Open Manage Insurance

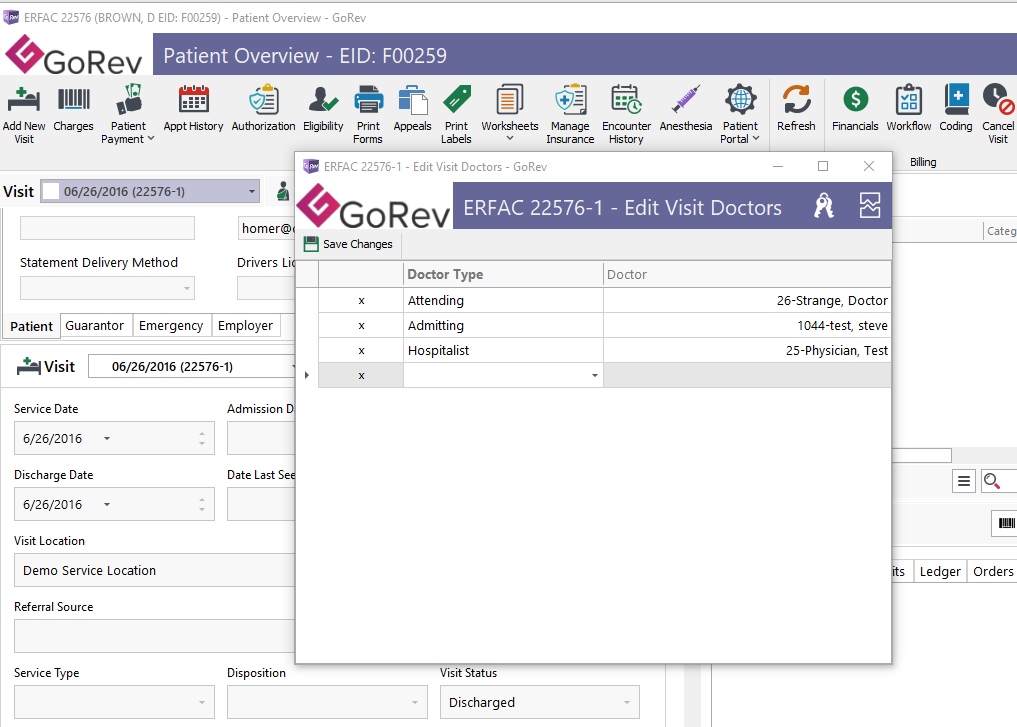tap(570, 114)
